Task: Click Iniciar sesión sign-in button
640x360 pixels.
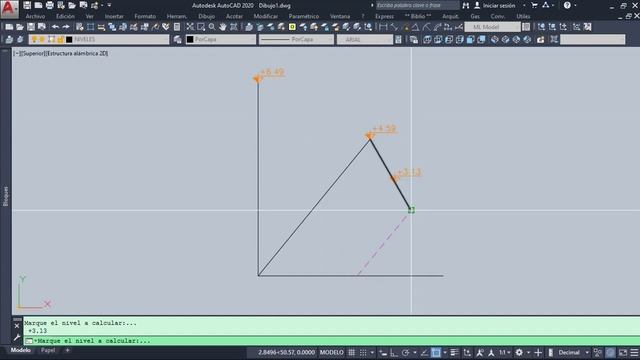Action: [495, 5]
